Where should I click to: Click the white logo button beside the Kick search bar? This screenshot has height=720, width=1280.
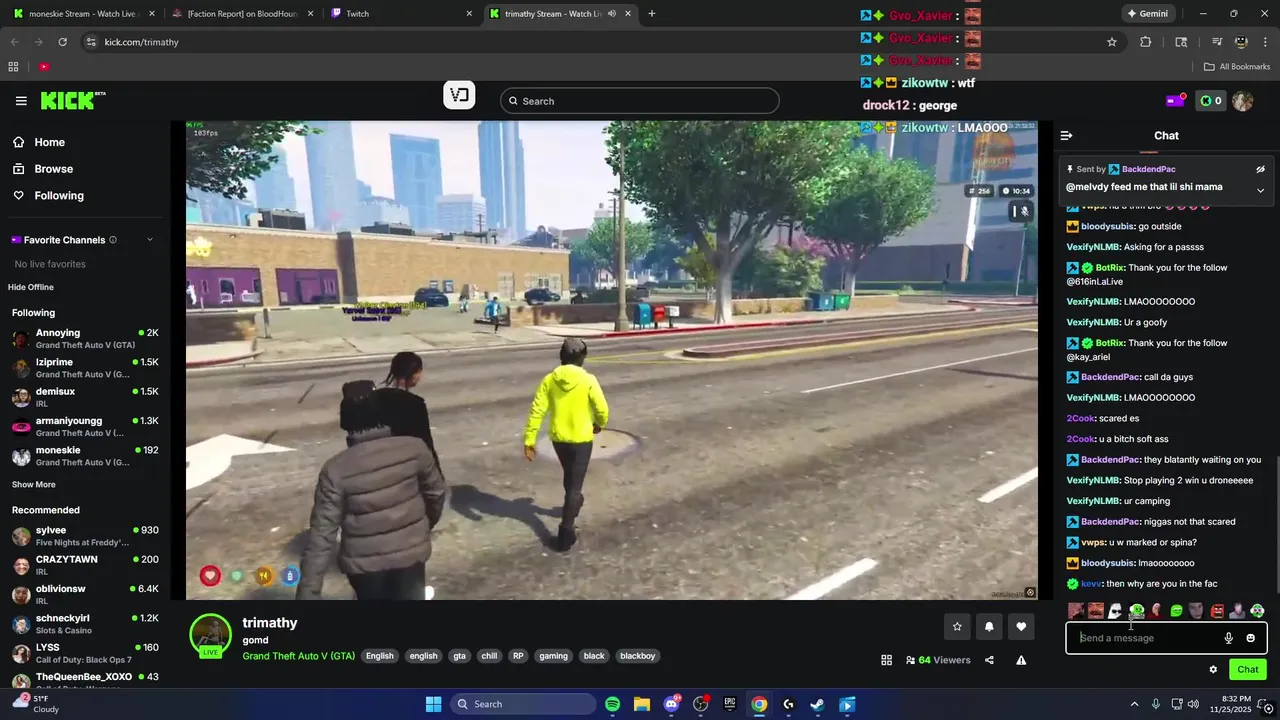(459, 95)
